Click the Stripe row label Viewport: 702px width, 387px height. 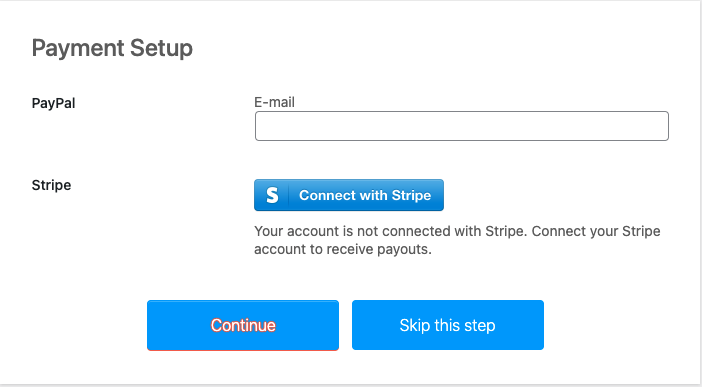click(x=51, y=185)
